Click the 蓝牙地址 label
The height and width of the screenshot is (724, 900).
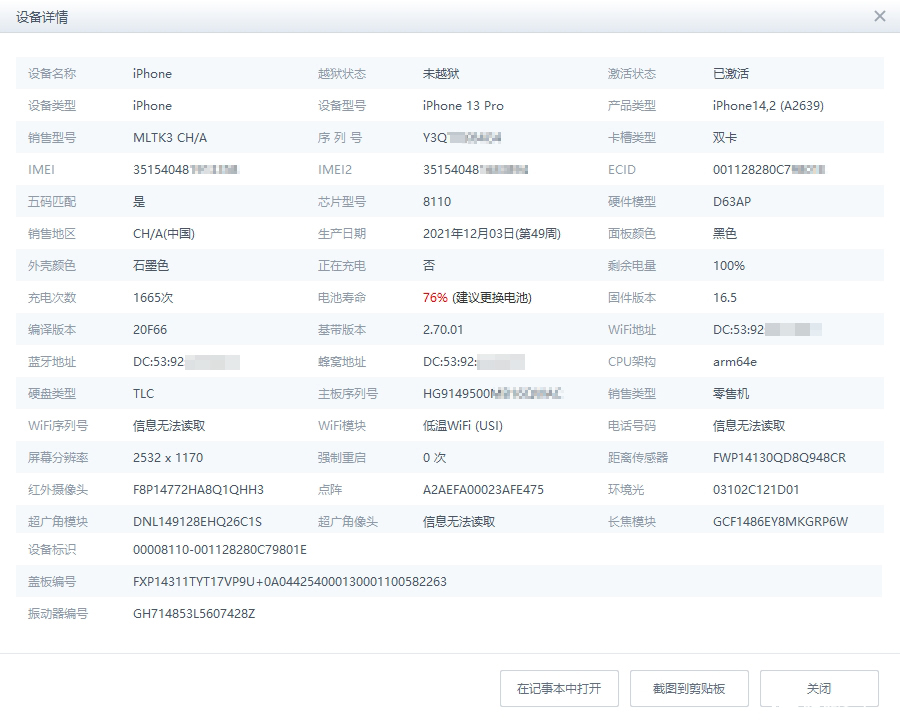pos(52,362)
